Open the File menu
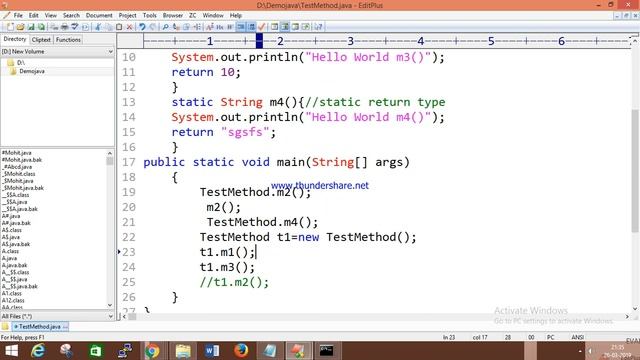640x360 pixels. click(x=18, y=16)
